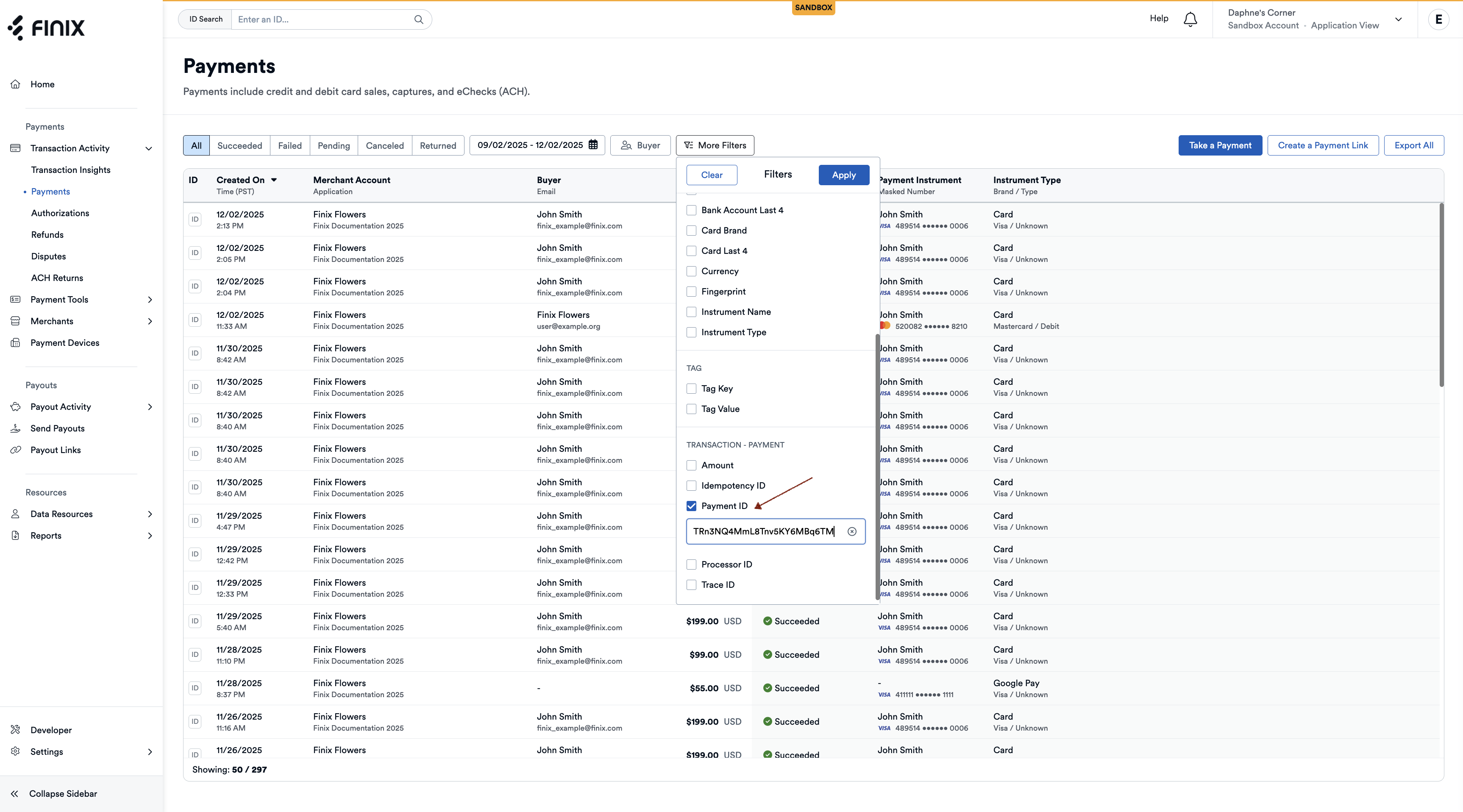The height and width of the screenshot is (812, 1463).
Task: Open the date range calendar icon
Action: pos(593,145)
